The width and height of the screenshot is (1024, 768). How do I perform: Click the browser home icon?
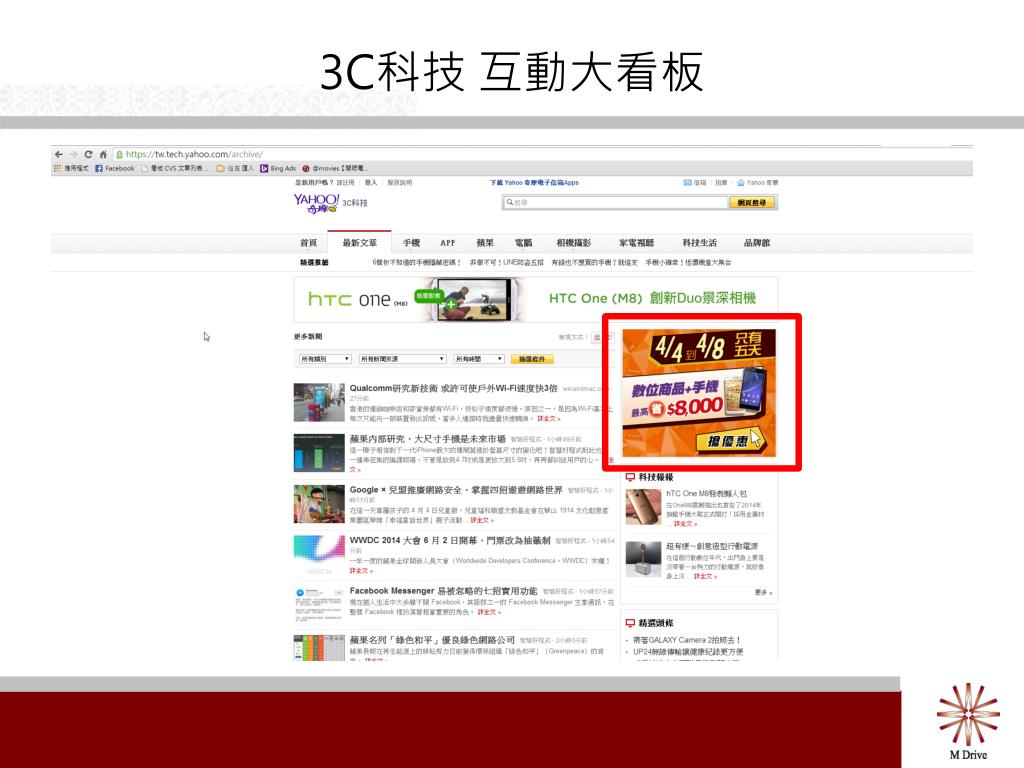[x=103, y=154]
